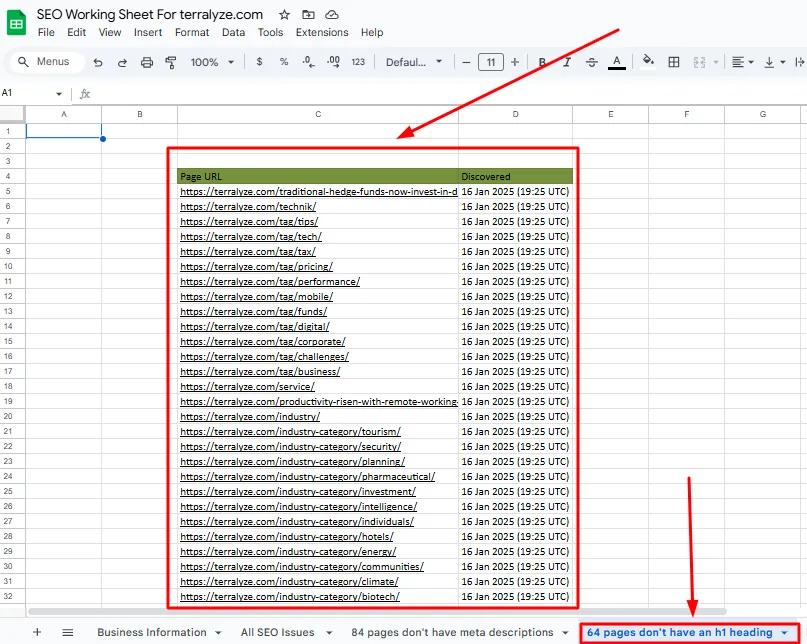
Task: Format as percent
Action: tap(284, 62)
